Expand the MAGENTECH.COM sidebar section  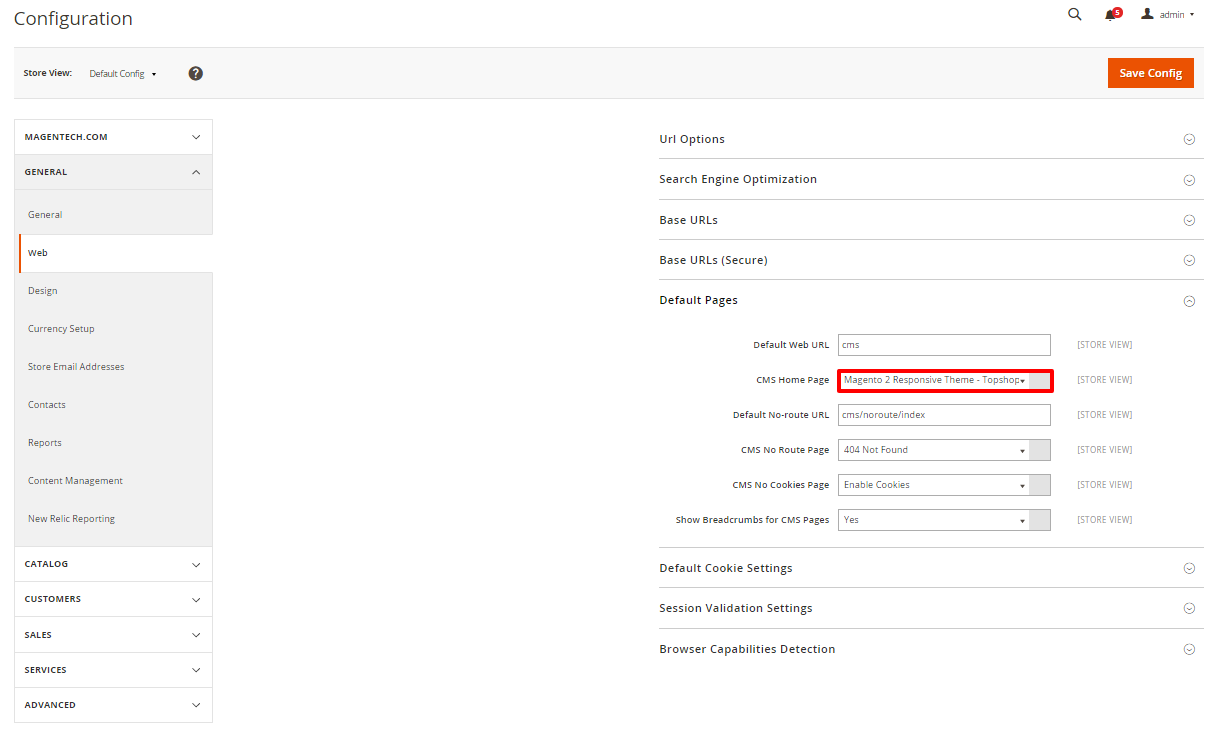[113, 137]
